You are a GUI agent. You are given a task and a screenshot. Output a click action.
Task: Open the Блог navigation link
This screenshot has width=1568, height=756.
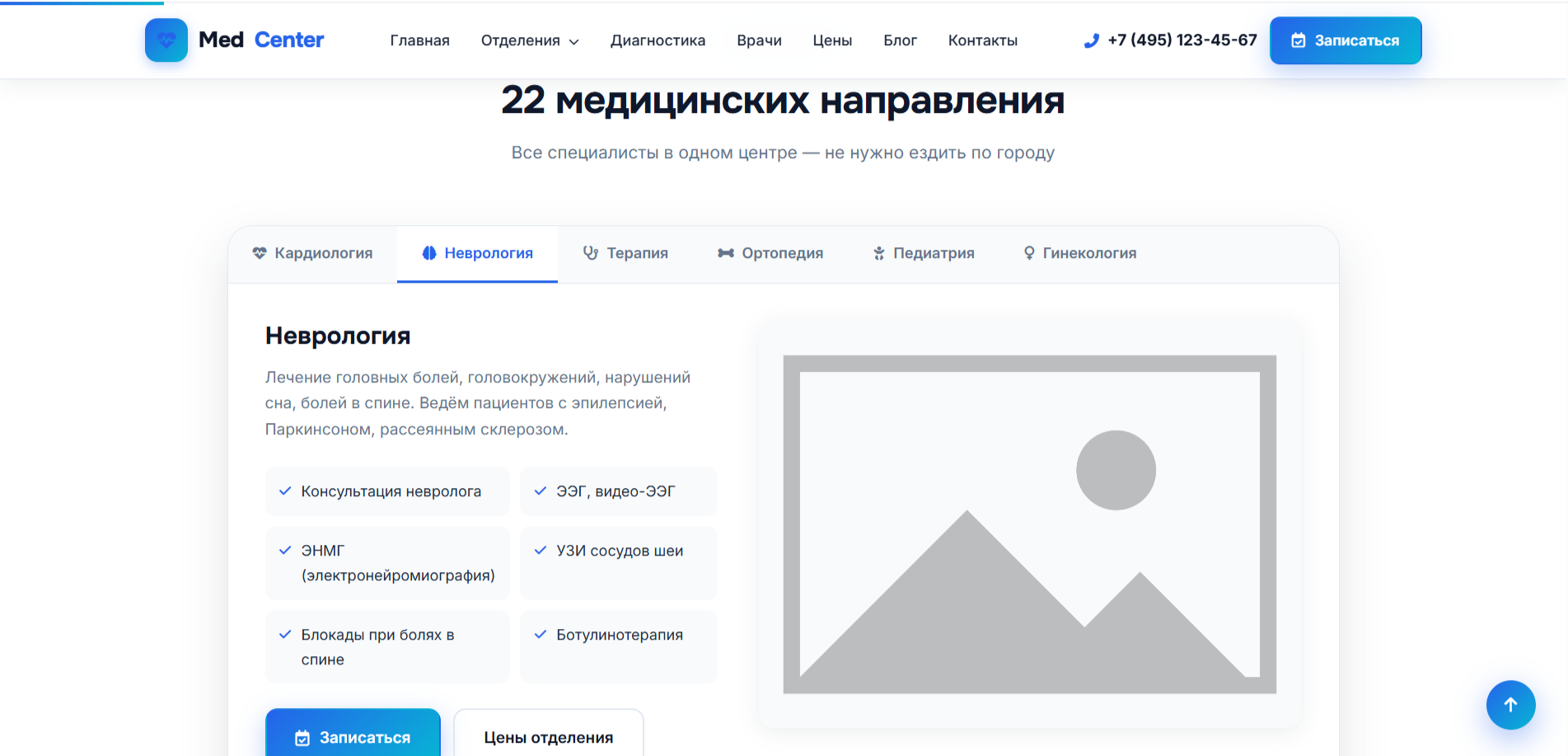click(x=900, y=40)
